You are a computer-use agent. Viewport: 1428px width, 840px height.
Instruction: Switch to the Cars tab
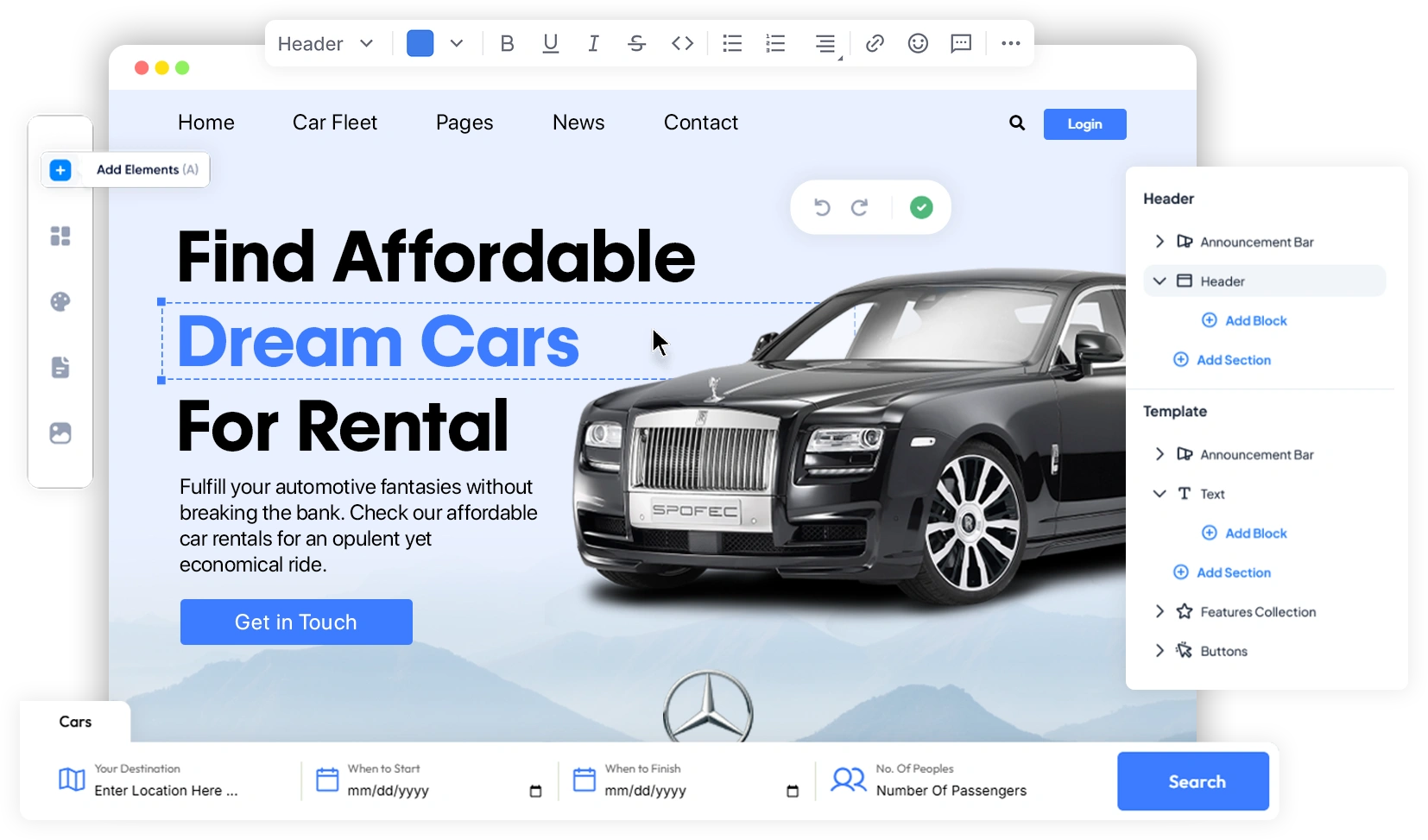tap(76, 722)
